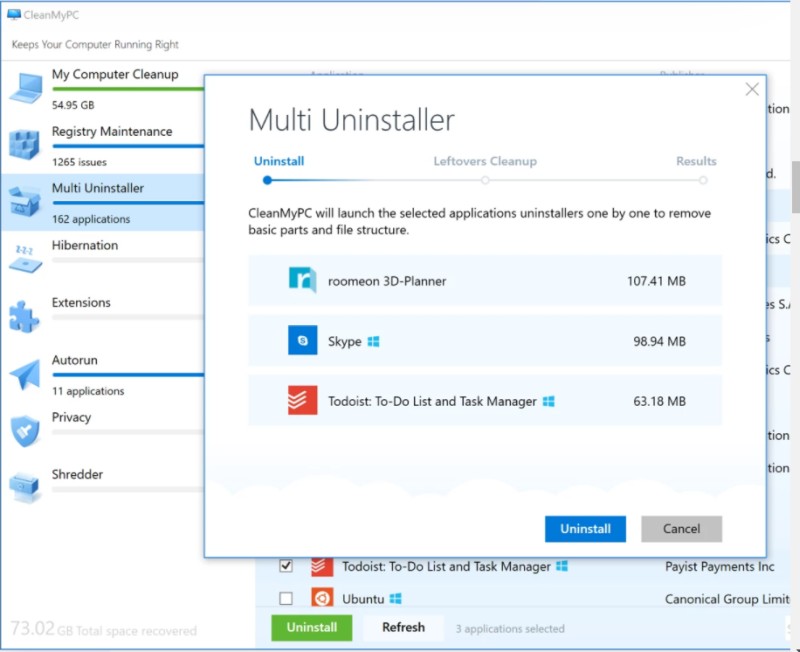
Task: Click the blue Uninstall button in dialog
Action: point(585,529)
